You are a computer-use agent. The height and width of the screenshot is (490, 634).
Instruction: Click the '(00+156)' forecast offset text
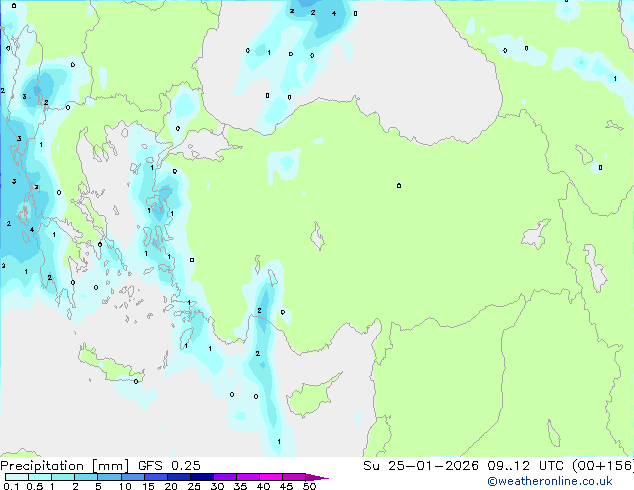pos(603,466)
